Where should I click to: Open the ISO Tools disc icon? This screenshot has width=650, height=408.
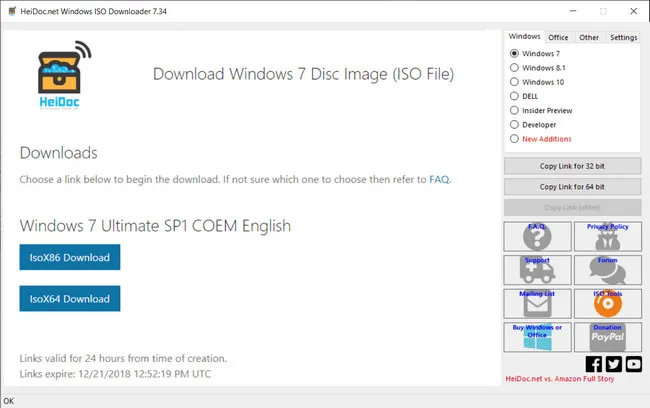(607, 304)
